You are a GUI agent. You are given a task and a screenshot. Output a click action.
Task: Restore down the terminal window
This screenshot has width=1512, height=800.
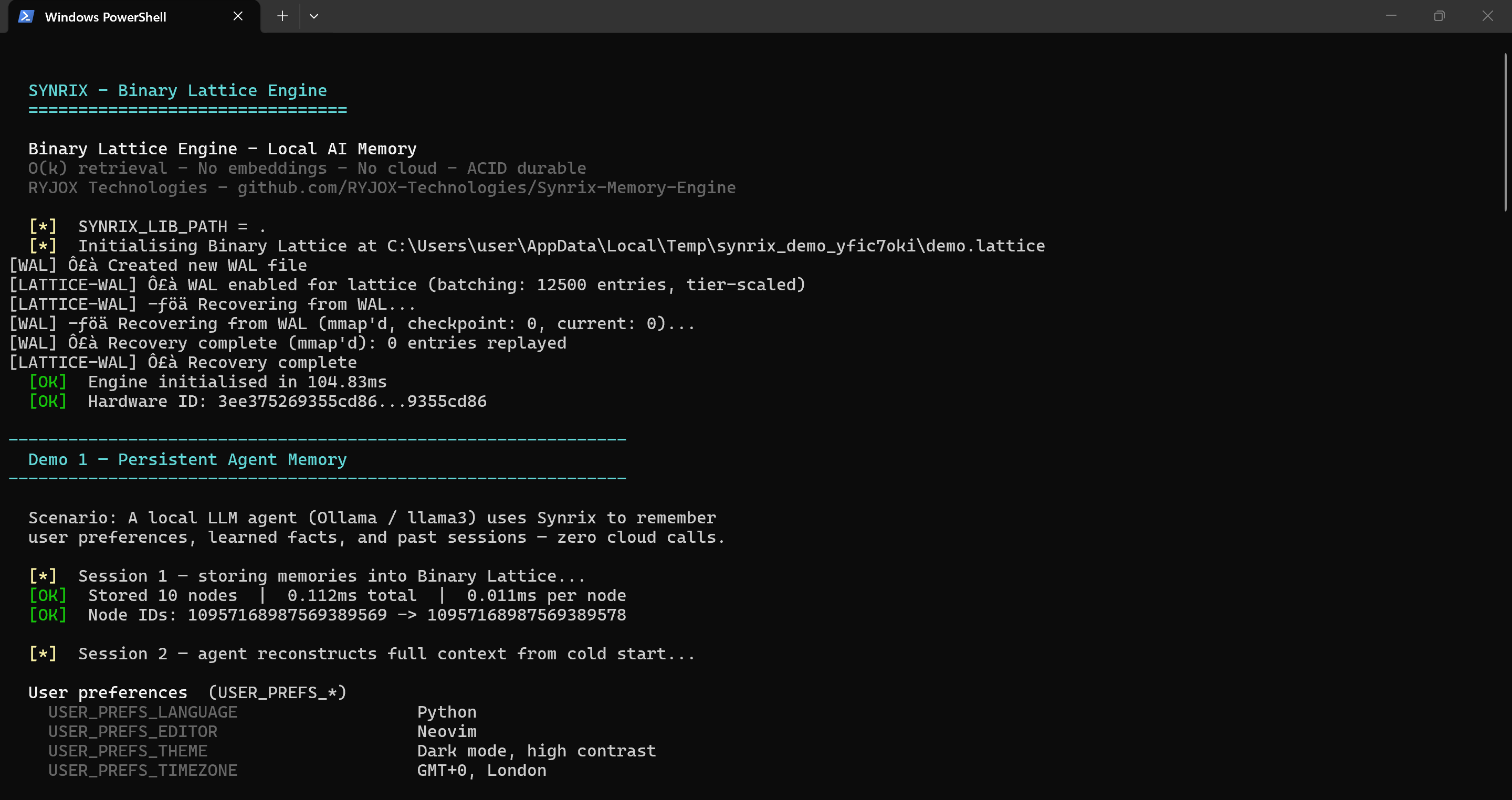point(1438,16)
